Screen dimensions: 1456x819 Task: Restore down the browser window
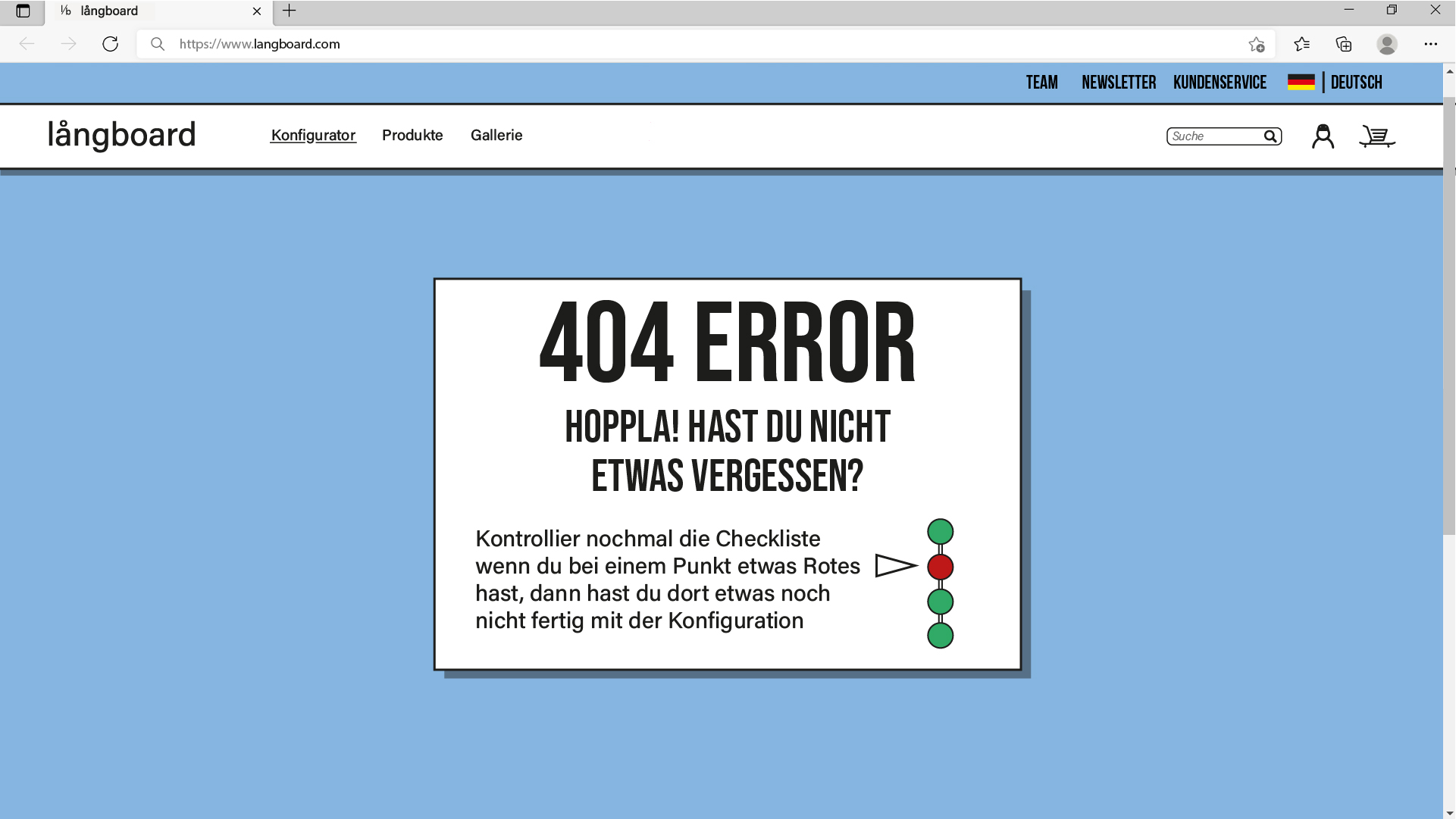pyautogui.click(x=1392, y=11)
